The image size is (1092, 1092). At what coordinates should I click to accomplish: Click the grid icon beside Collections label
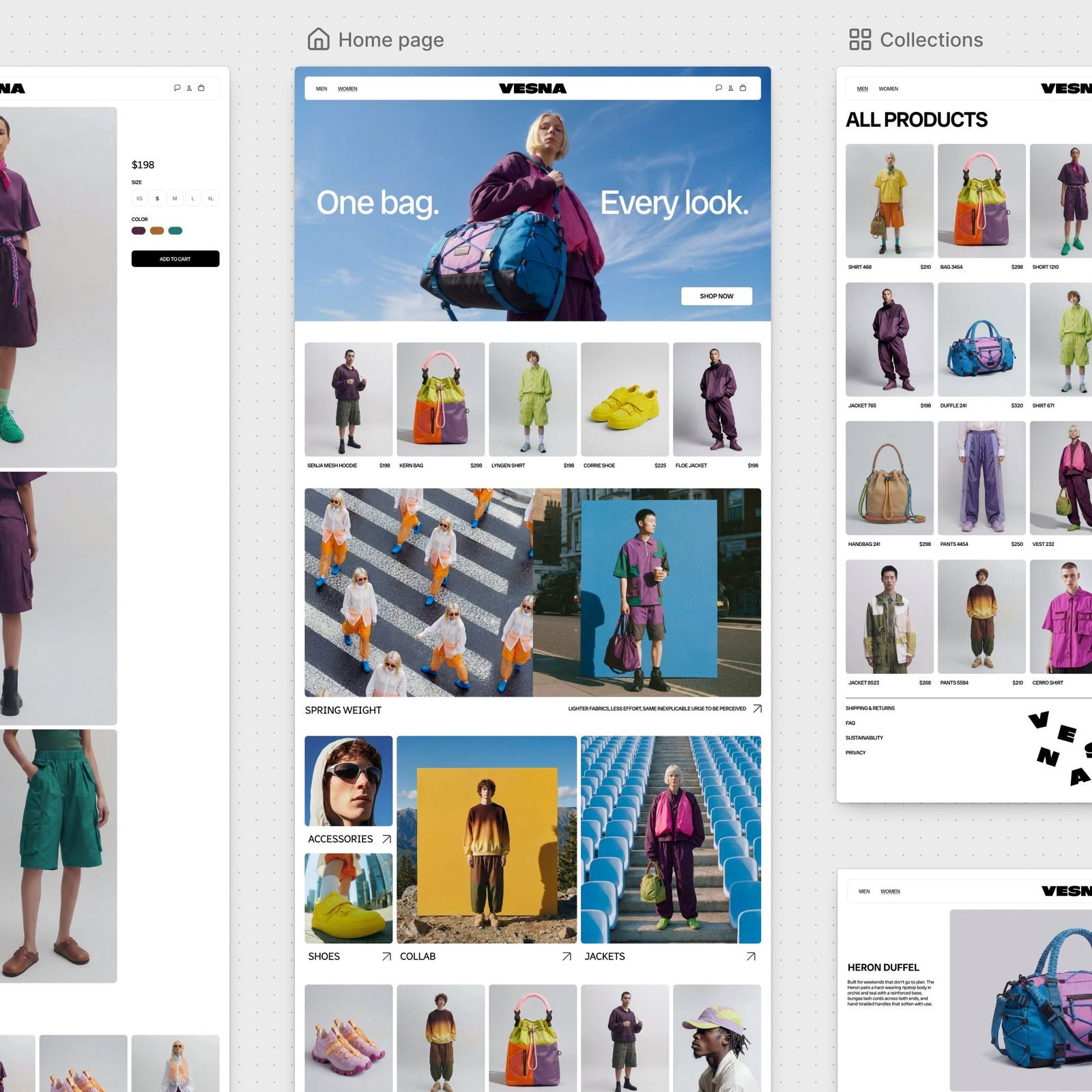coord(860,40)
